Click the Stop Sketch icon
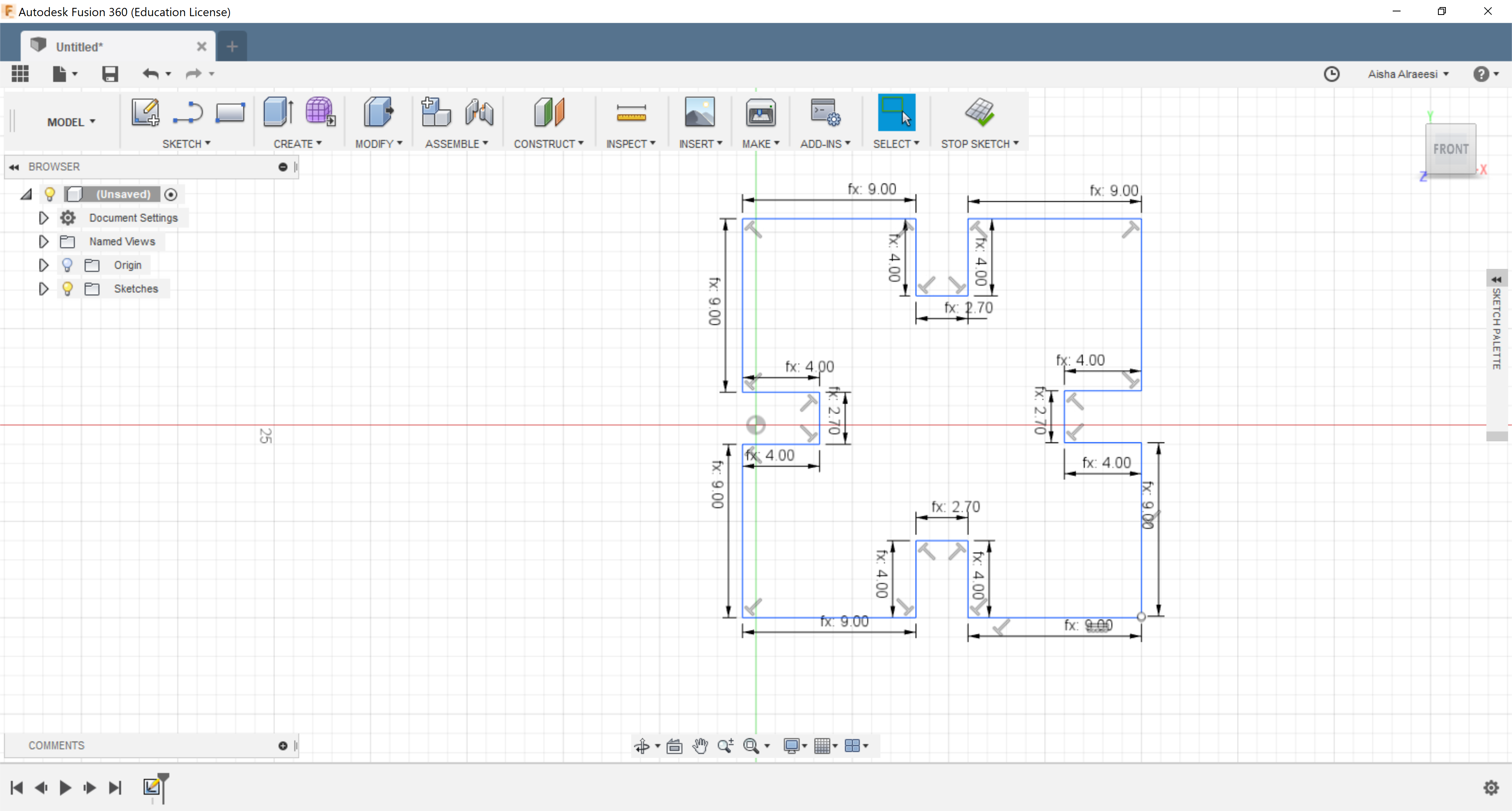 tap(979, 111)
